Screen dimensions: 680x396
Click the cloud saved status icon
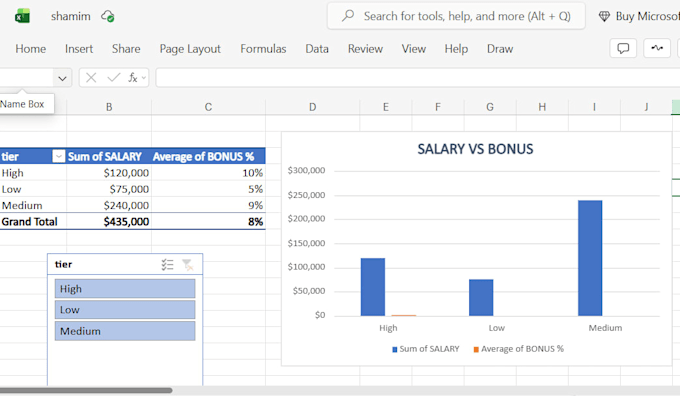tap(108, 16)
